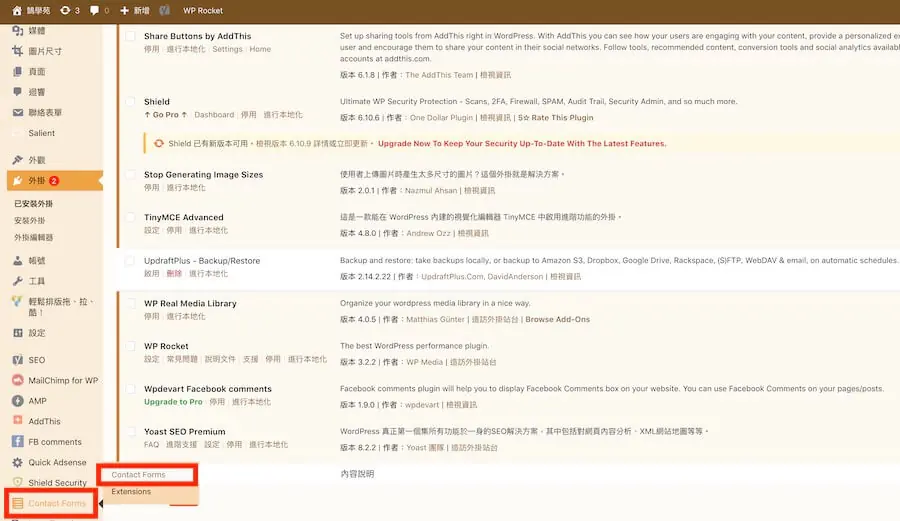Click the Yoast icon in the admin bar

tap(165, 10)
